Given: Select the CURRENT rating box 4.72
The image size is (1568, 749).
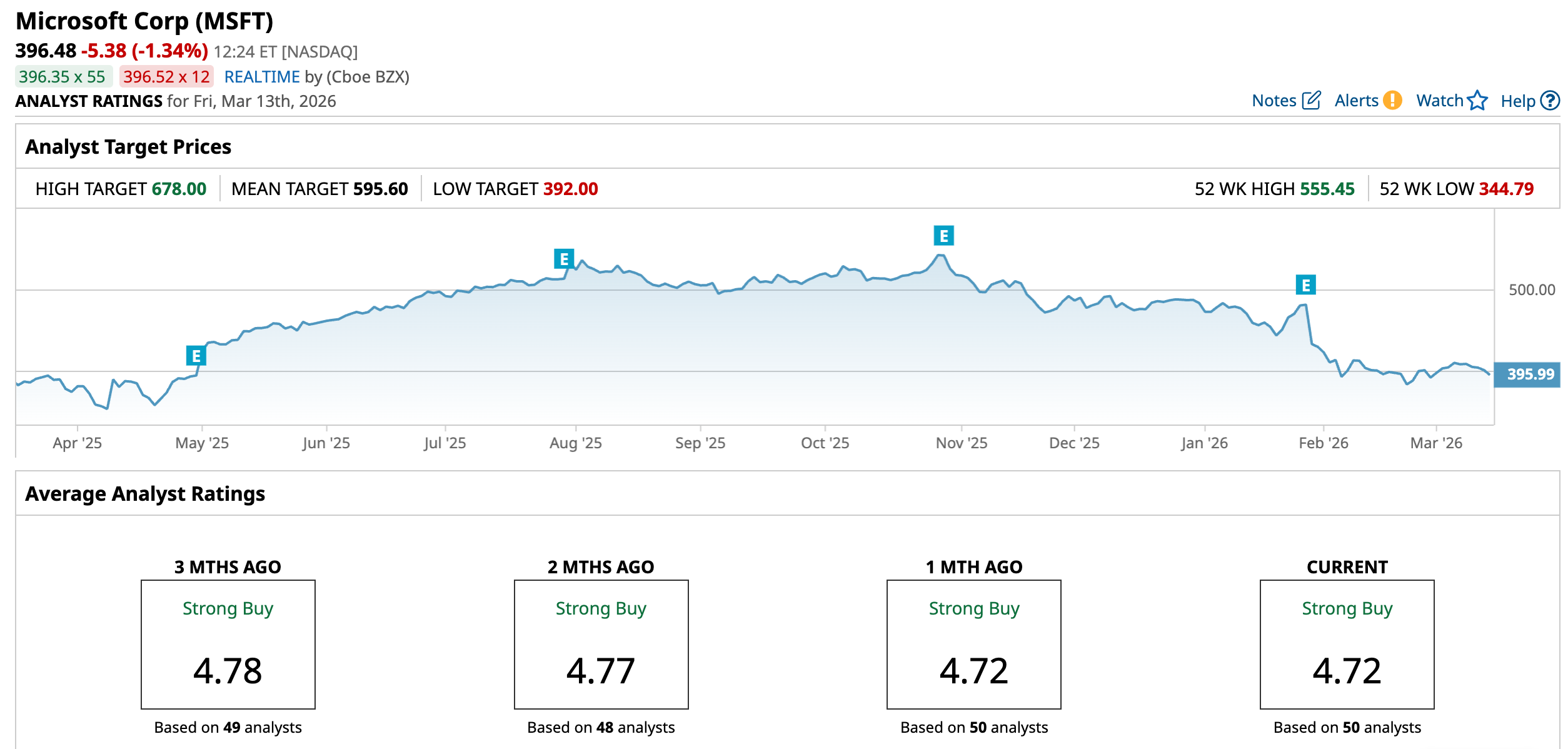Looking at the screenshot, I should point(1347,644).
